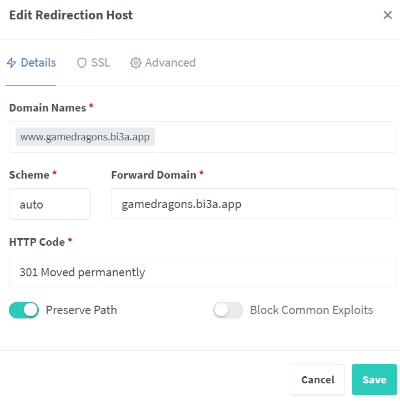Close the Edit Redirection Host dialog
This screenshot has width=400, height=401.
pyautogui.click(x=387, y=15)
